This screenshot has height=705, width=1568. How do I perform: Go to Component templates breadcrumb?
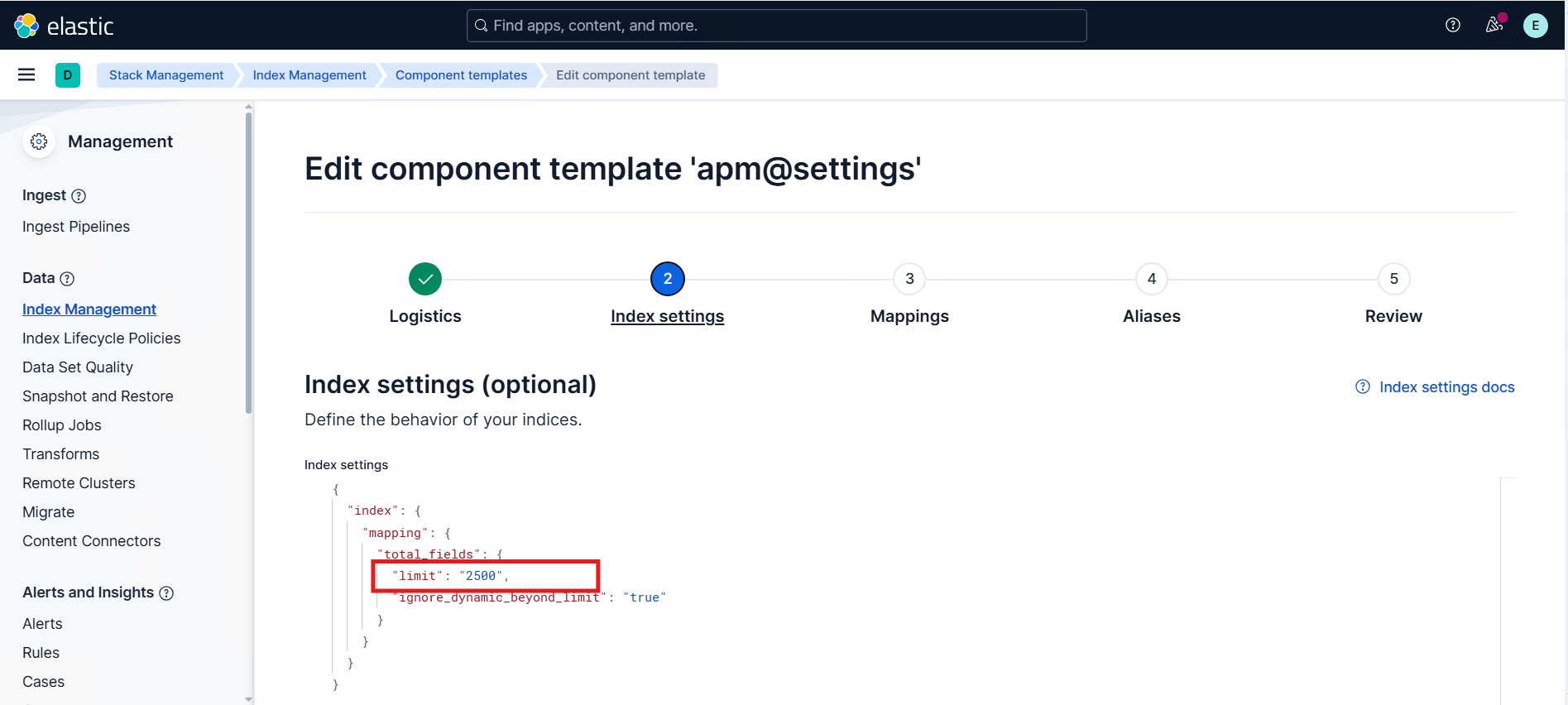(461, 75)
